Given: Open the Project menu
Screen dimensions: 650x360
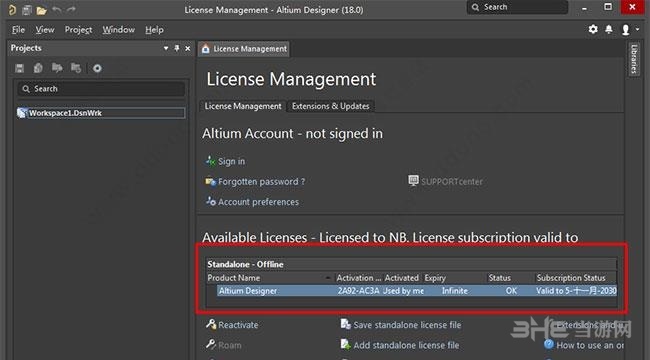Looking at the screenshot, I should click(x=78, y=30).
